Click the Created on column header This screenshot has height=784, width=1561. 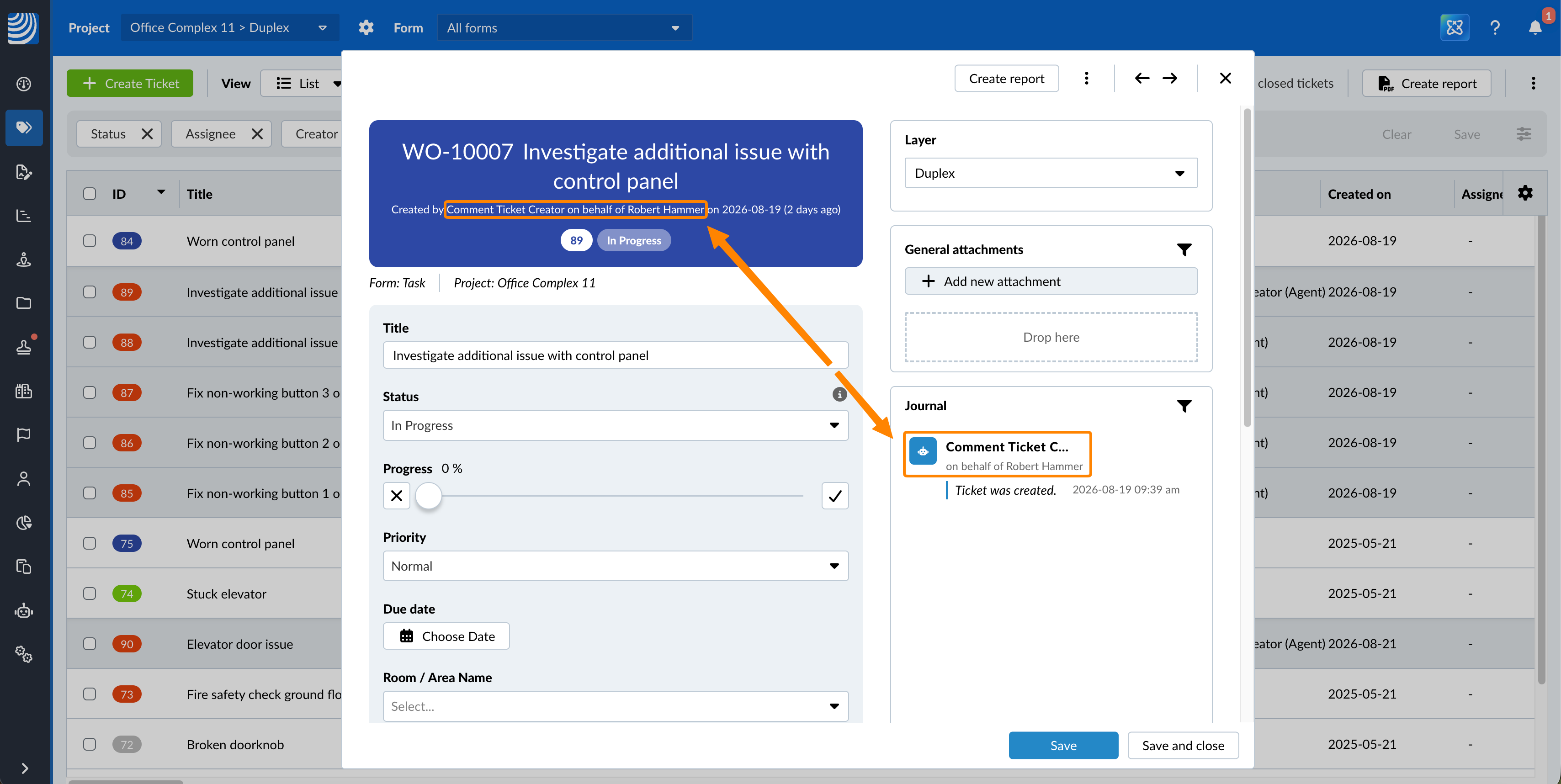pyautogui.click(x=1359, y=194)
